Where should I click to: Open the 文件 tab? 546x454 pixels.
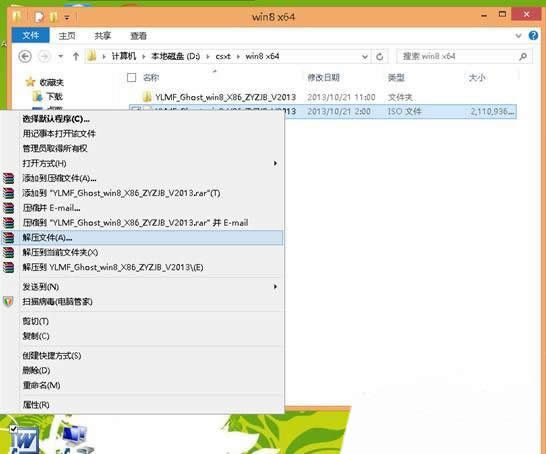[x=31, y=36]
